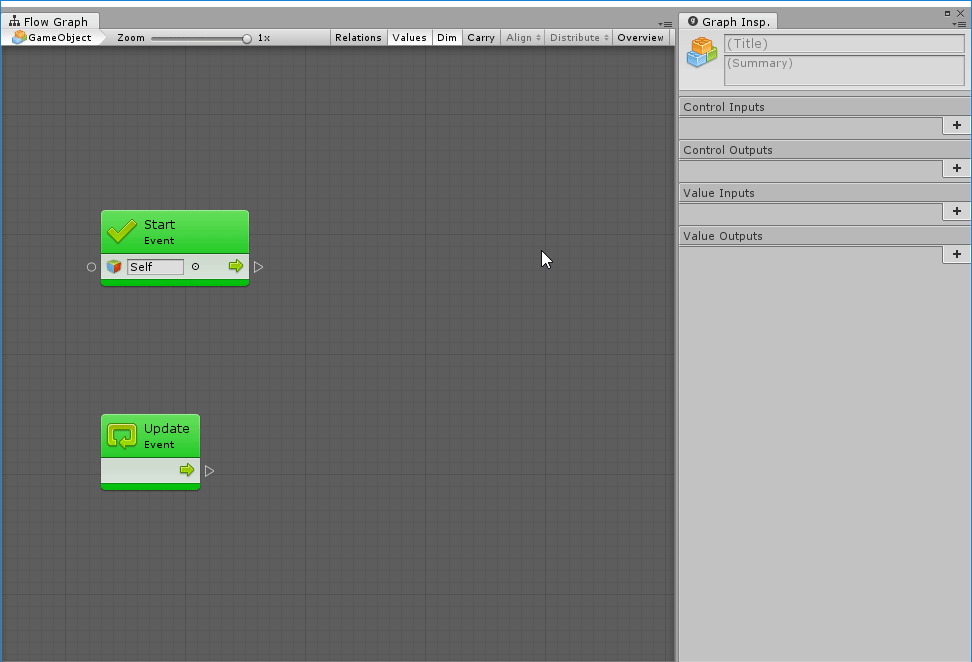Click the graph cubes icon in Graph Inspector
This screenshot has height=662, width=972.
702,53
